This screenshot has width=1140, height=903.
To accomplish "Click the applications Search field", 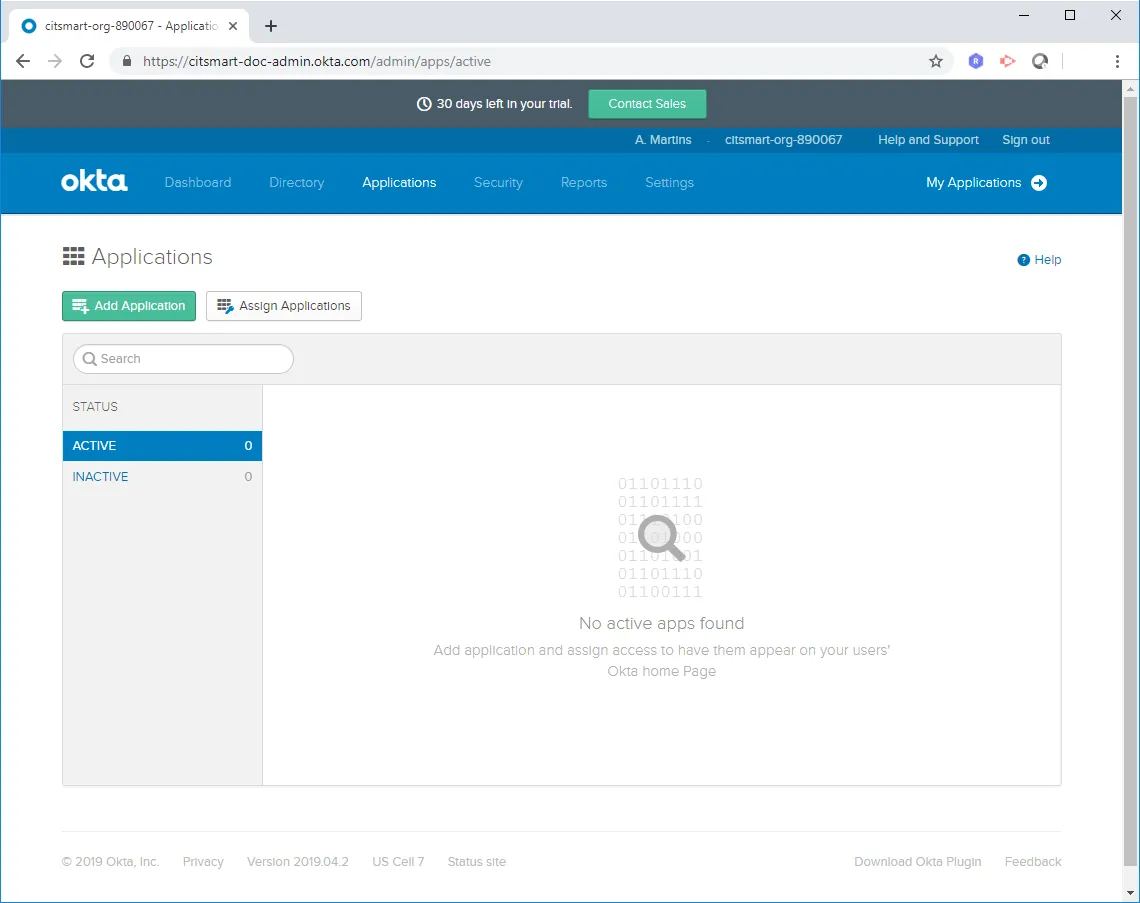I will click(x=183, y=359).
